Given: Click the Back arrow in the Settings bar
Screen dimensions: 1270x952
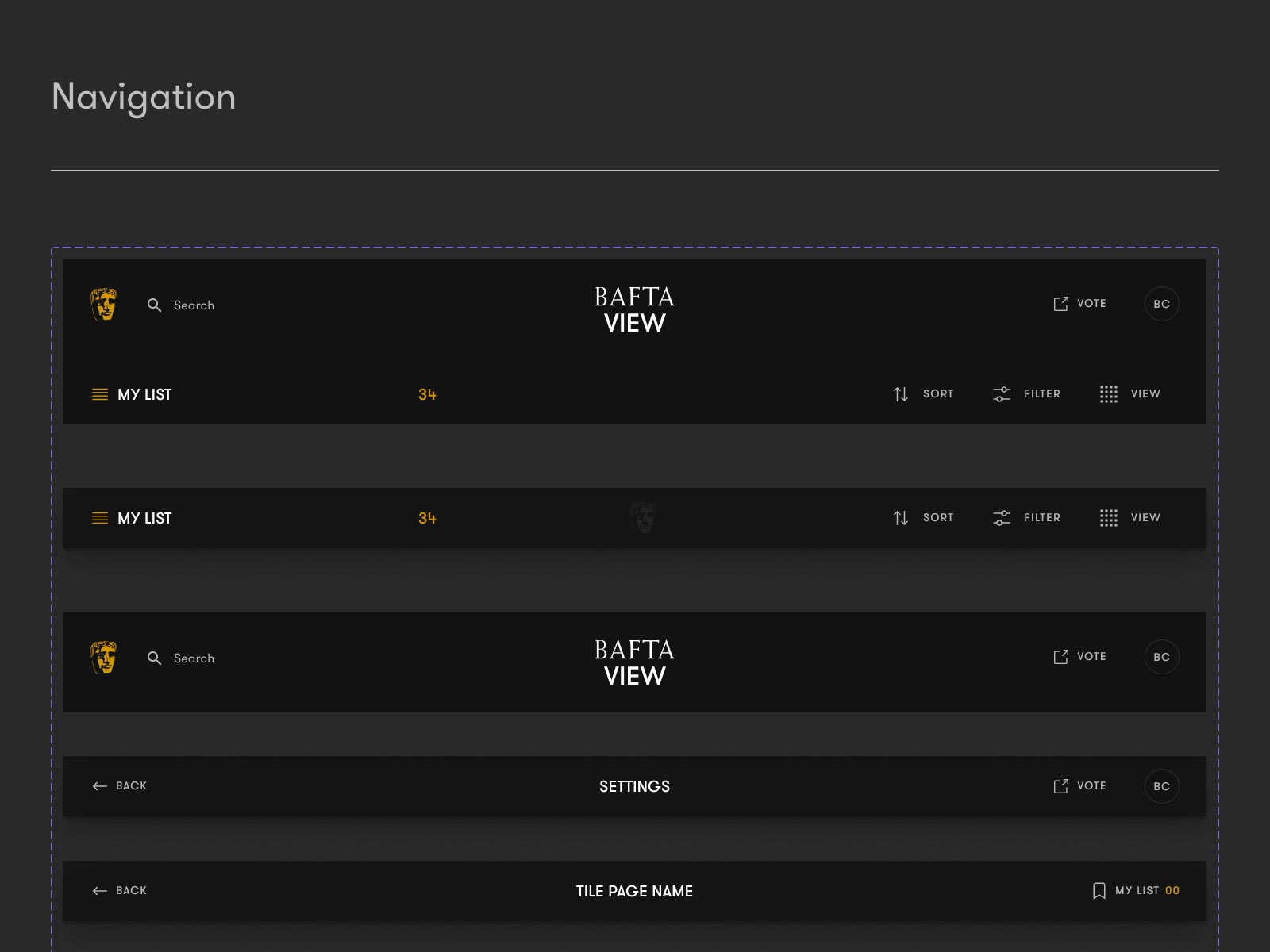Looking at the screenshot, I should coord(100,786).
